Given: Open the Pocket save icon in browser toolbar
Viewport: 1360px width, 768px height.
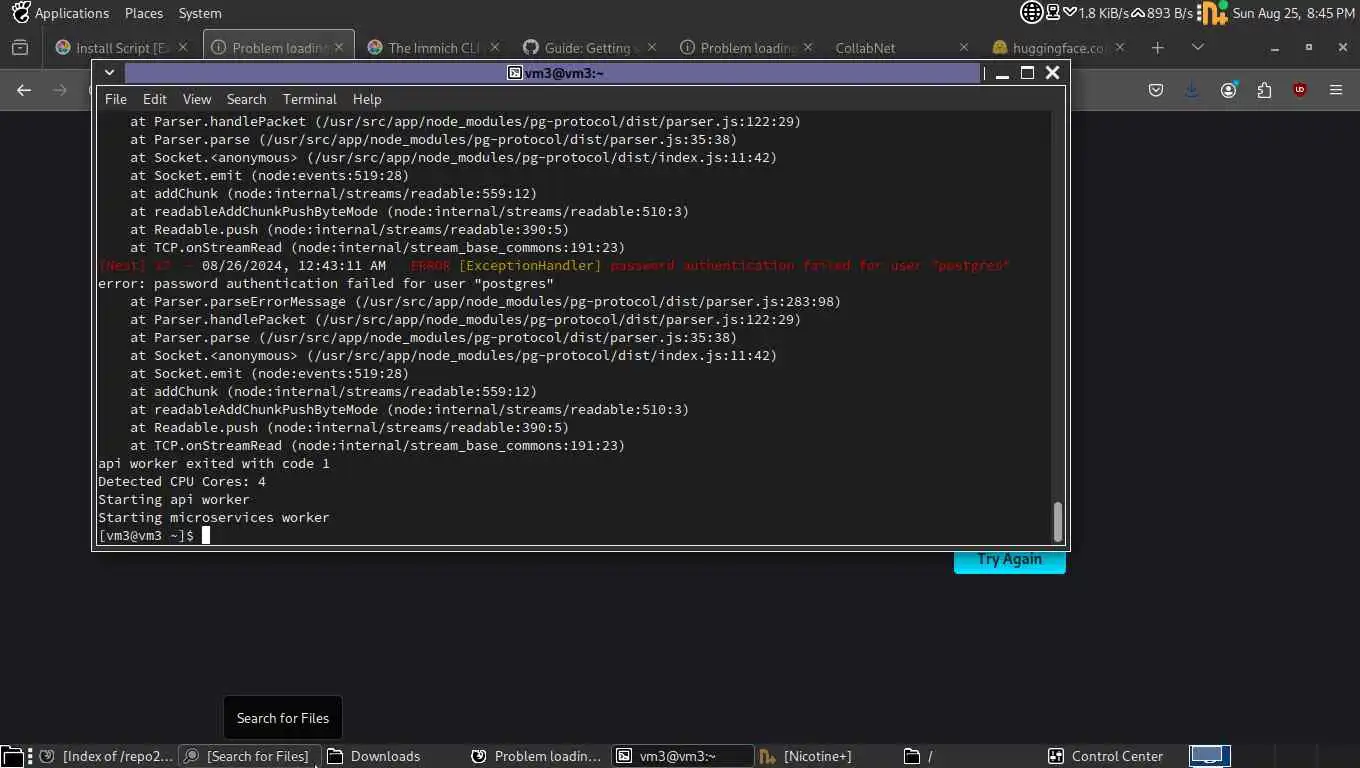Looking at the screenshot, I should click(1156, 90).
